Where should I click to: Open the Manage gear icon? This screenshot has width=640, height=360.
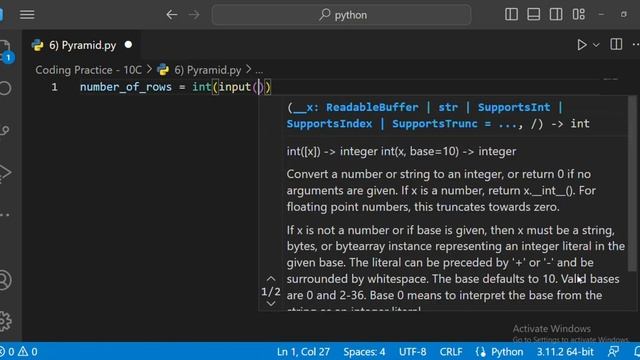5,321
